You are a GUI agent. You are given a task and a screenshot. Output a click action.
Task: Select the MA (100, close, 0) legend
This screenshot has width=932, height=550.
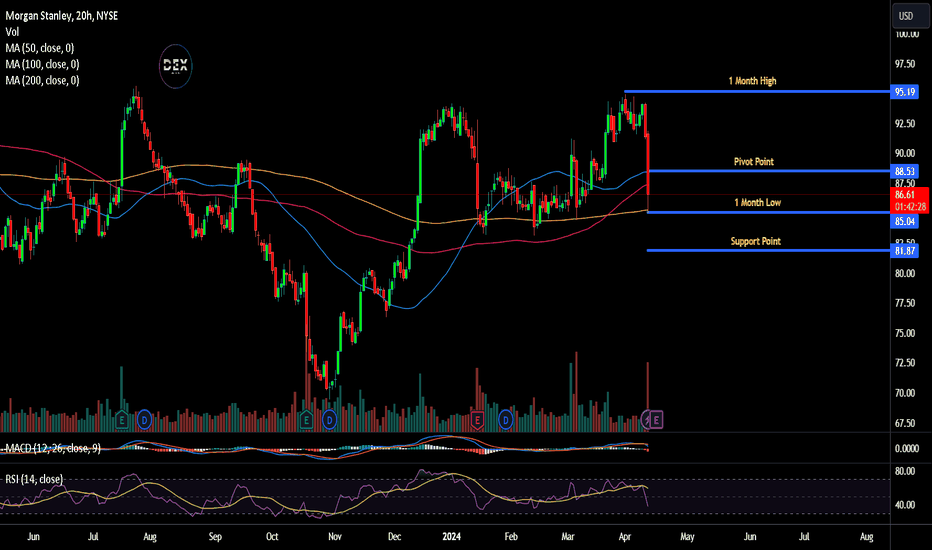pos(42,64)
